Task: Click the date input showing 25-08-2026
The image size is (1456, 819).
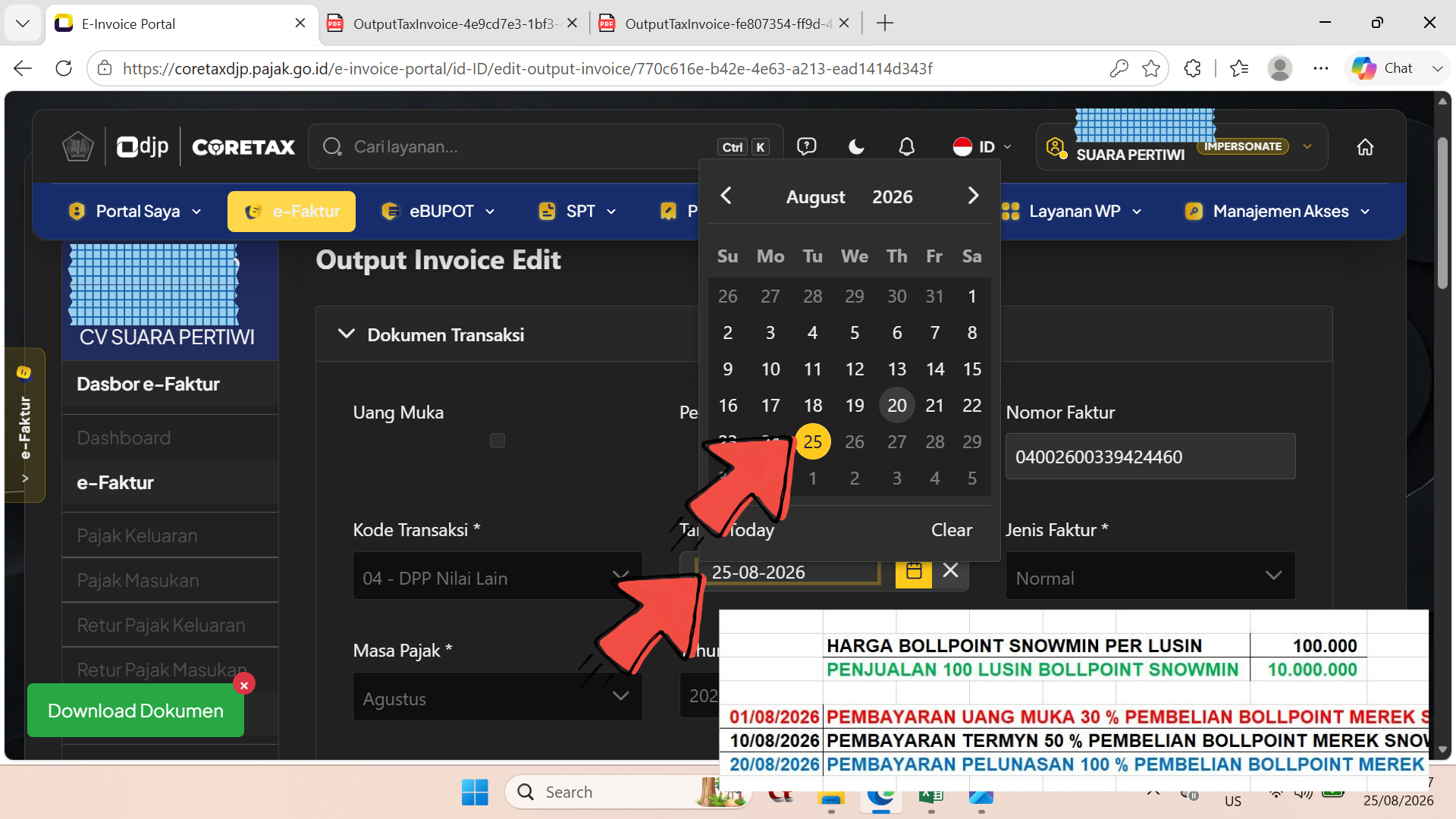Action: [x=789, y=572]
